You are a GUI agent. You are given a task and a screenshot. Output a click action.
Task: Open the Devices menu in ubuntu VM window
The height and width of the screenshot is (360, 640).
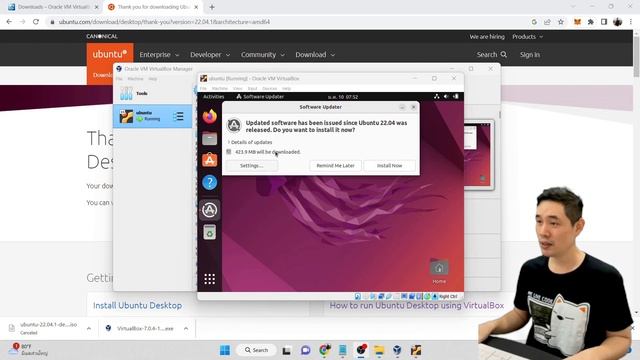[x=269, y=89]
